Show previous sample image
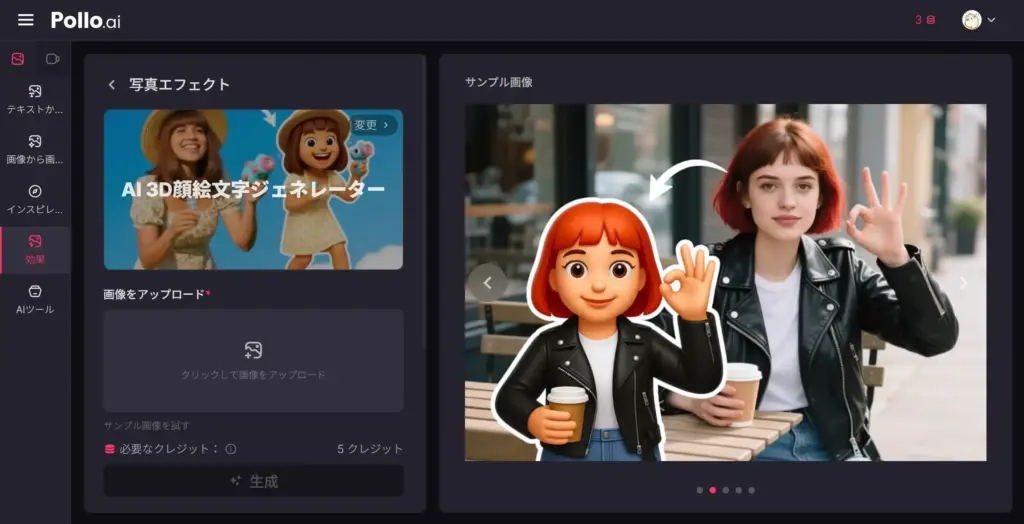This screenshot has width=1024, height=524. coord(488,283)
